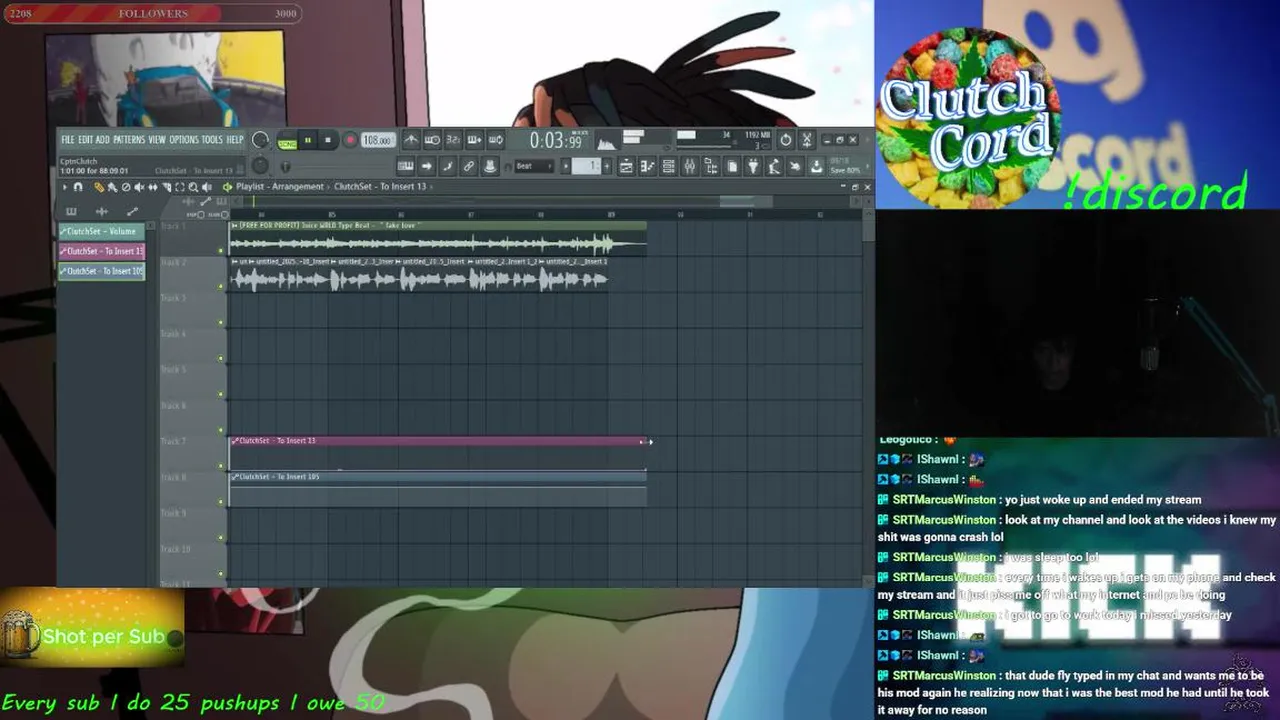Mute Track 2 via its green dot
Viewport: 1280px width, 720px height.
pyautogui.click(x=221, y=287)
